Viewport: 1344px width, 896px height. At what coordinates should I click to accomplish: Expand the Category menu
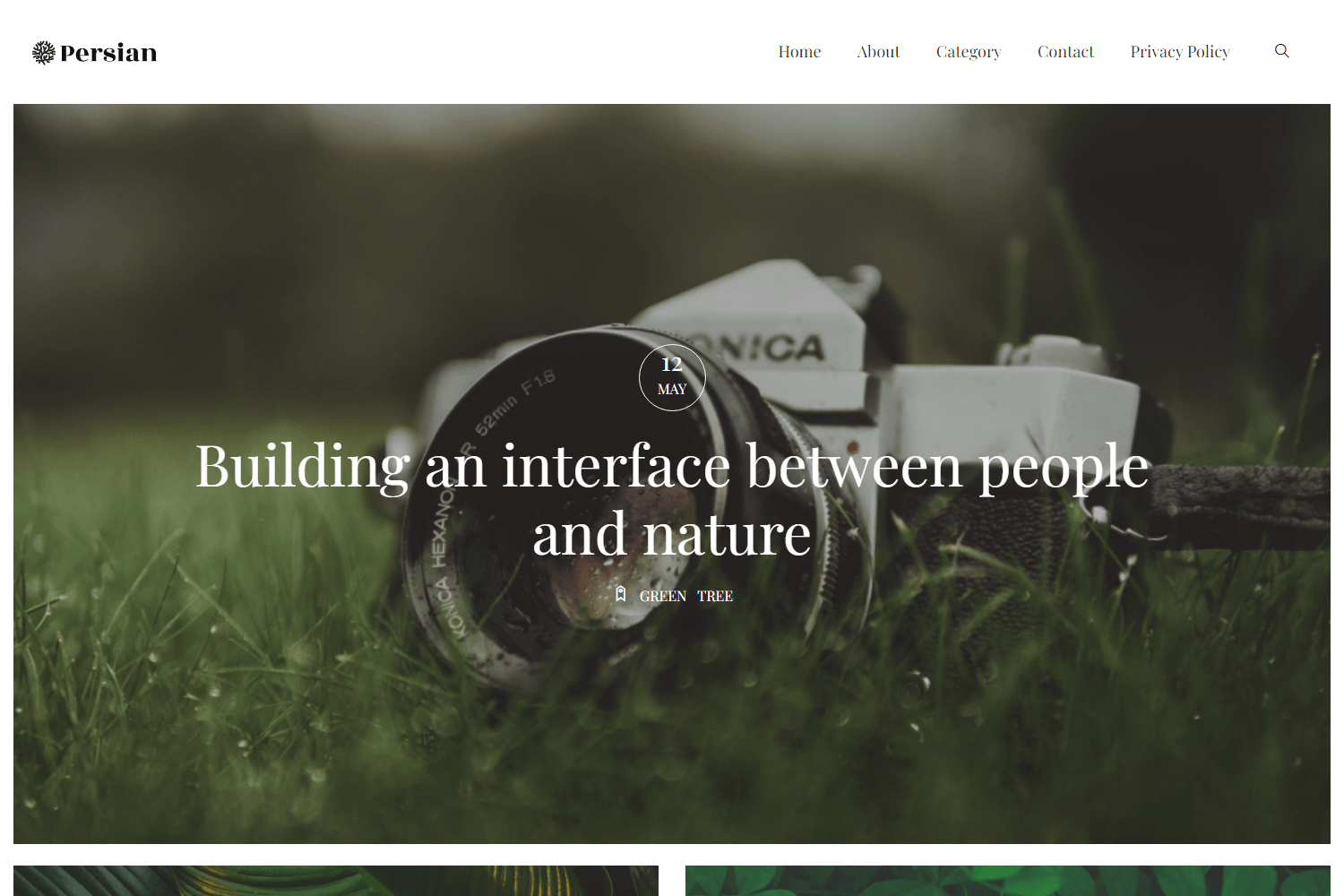tap(969, 52)
